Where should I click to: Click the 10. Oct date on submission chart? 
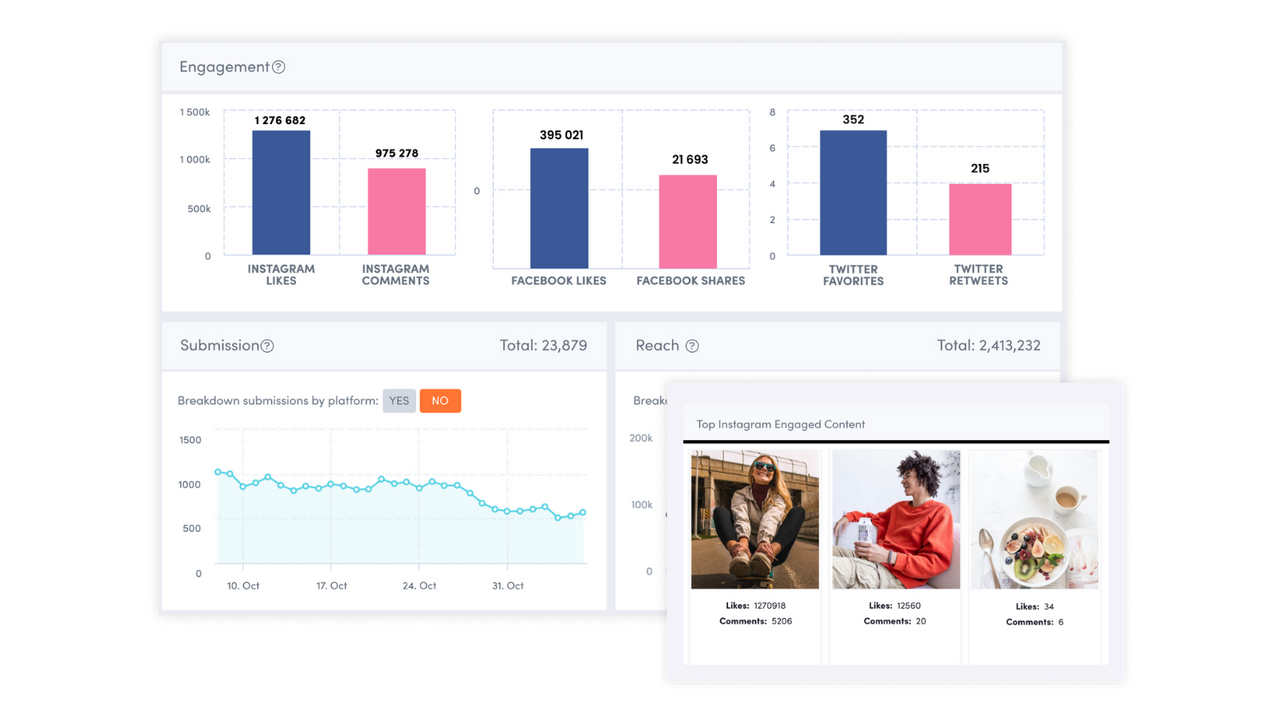pos(243,586)
